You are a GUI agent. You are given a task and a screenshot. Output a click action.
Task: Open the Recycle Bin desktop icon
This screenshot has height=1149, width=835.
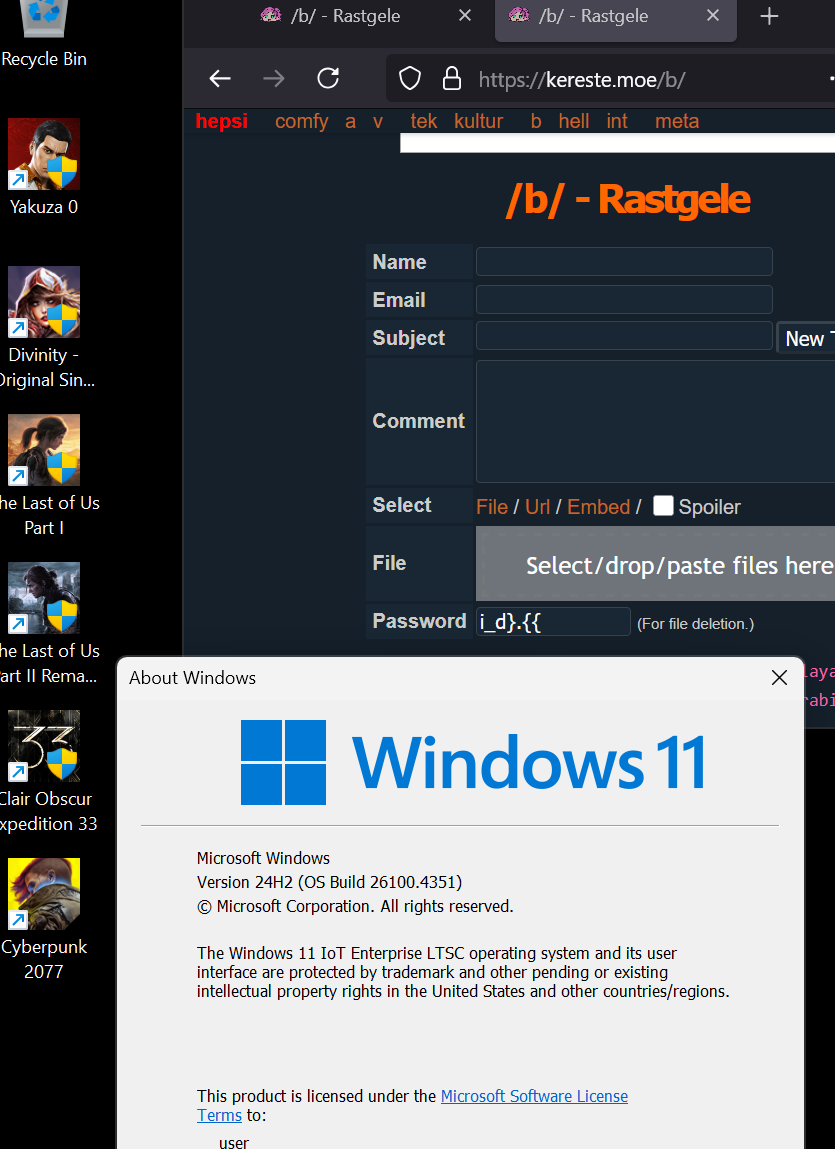coord(44,33)
